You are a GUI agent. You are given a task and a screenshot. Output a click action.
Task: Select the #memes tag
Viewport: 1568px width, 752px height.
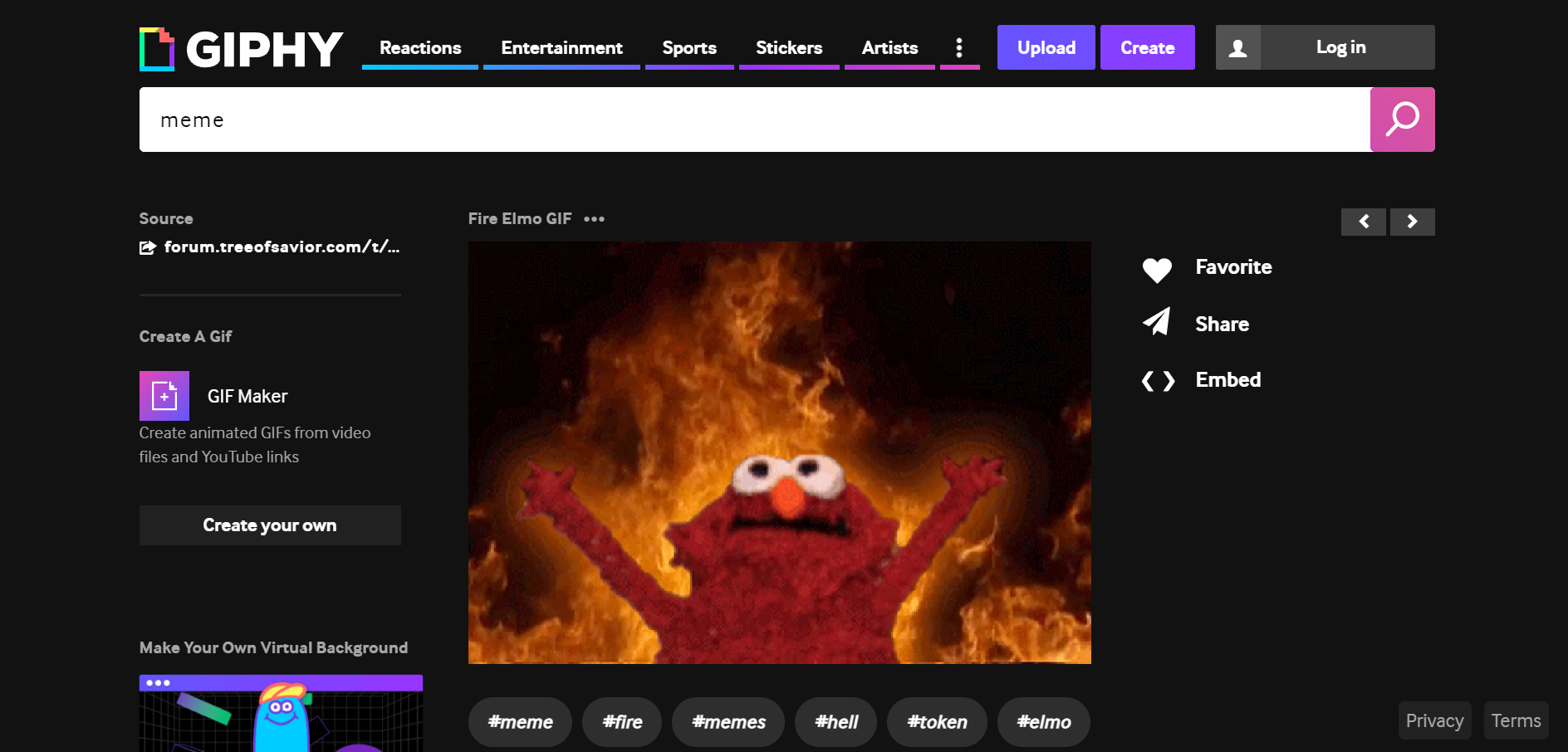[x=728, y=722]
